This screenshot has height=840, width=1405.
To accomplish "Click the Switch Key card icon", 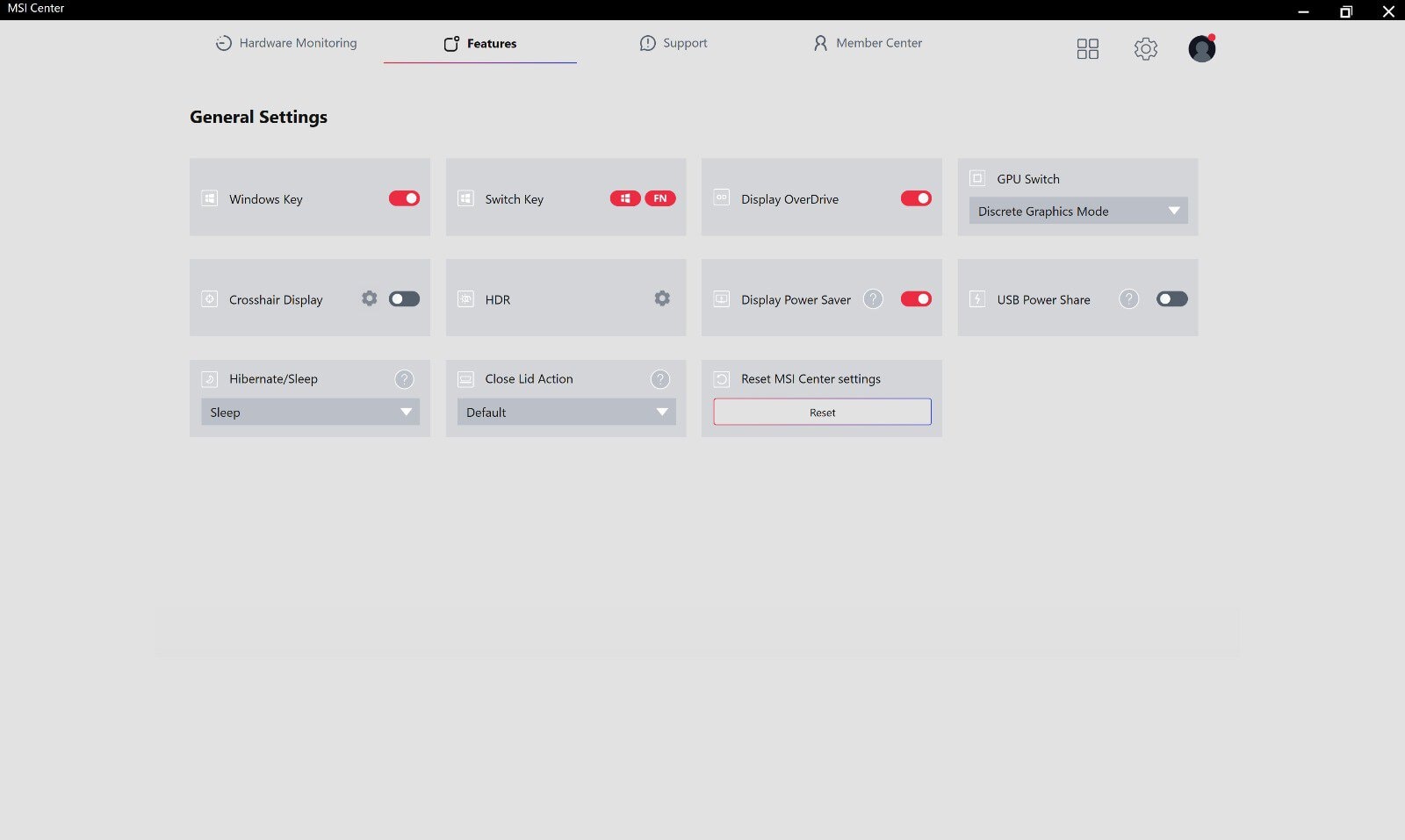I will pos(465,198).
